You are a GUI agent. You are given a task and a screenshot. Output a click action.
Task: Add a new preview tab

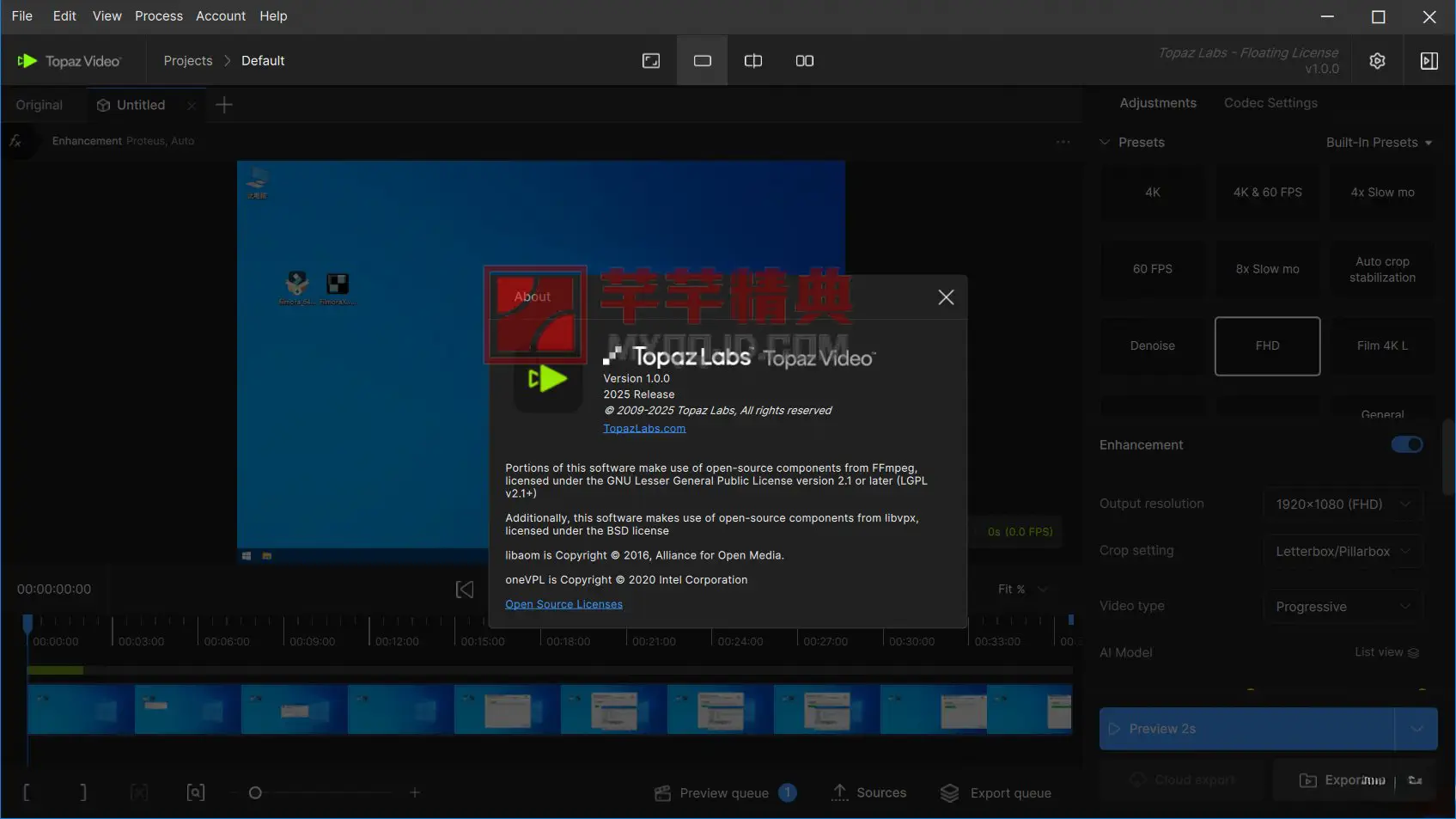pyautogui.click(x=224, y=105)
